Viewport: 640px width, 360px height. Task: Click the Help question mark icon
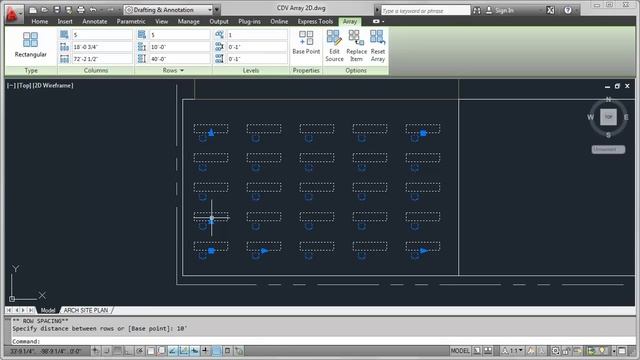click(568, 10)
